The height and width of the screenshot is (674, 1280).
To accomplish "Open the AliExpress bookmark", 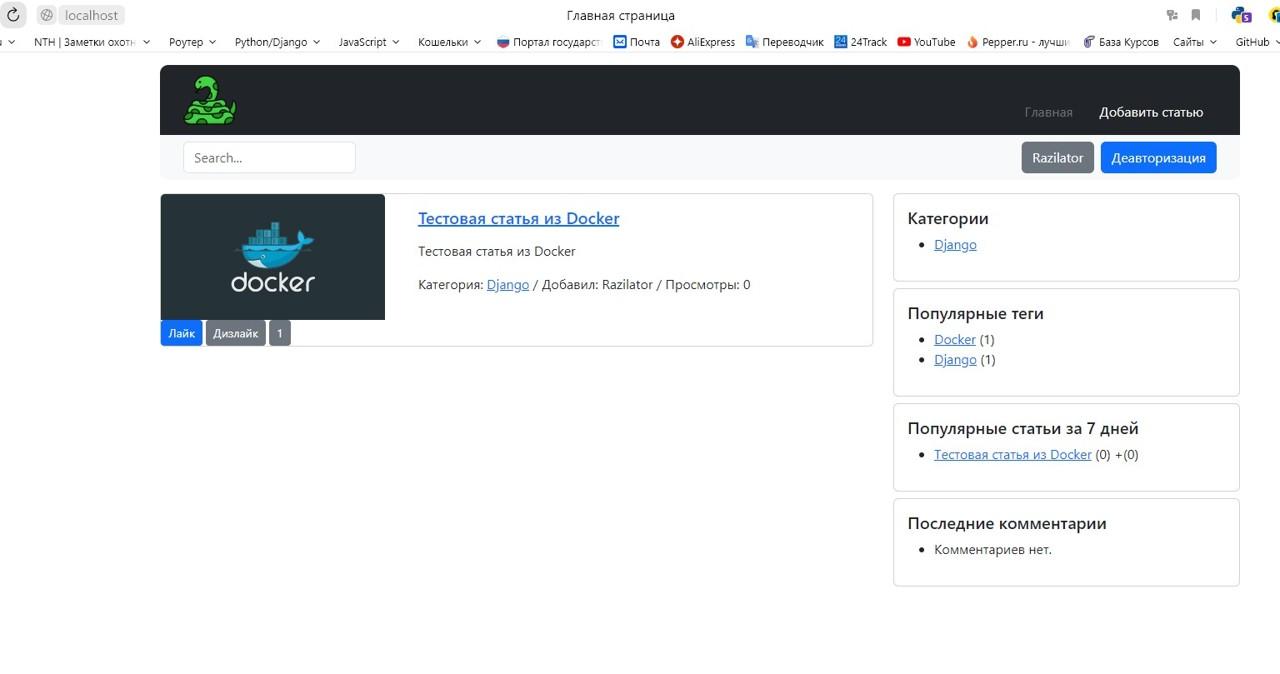I will pyautogui.click(x=703, y=42).
